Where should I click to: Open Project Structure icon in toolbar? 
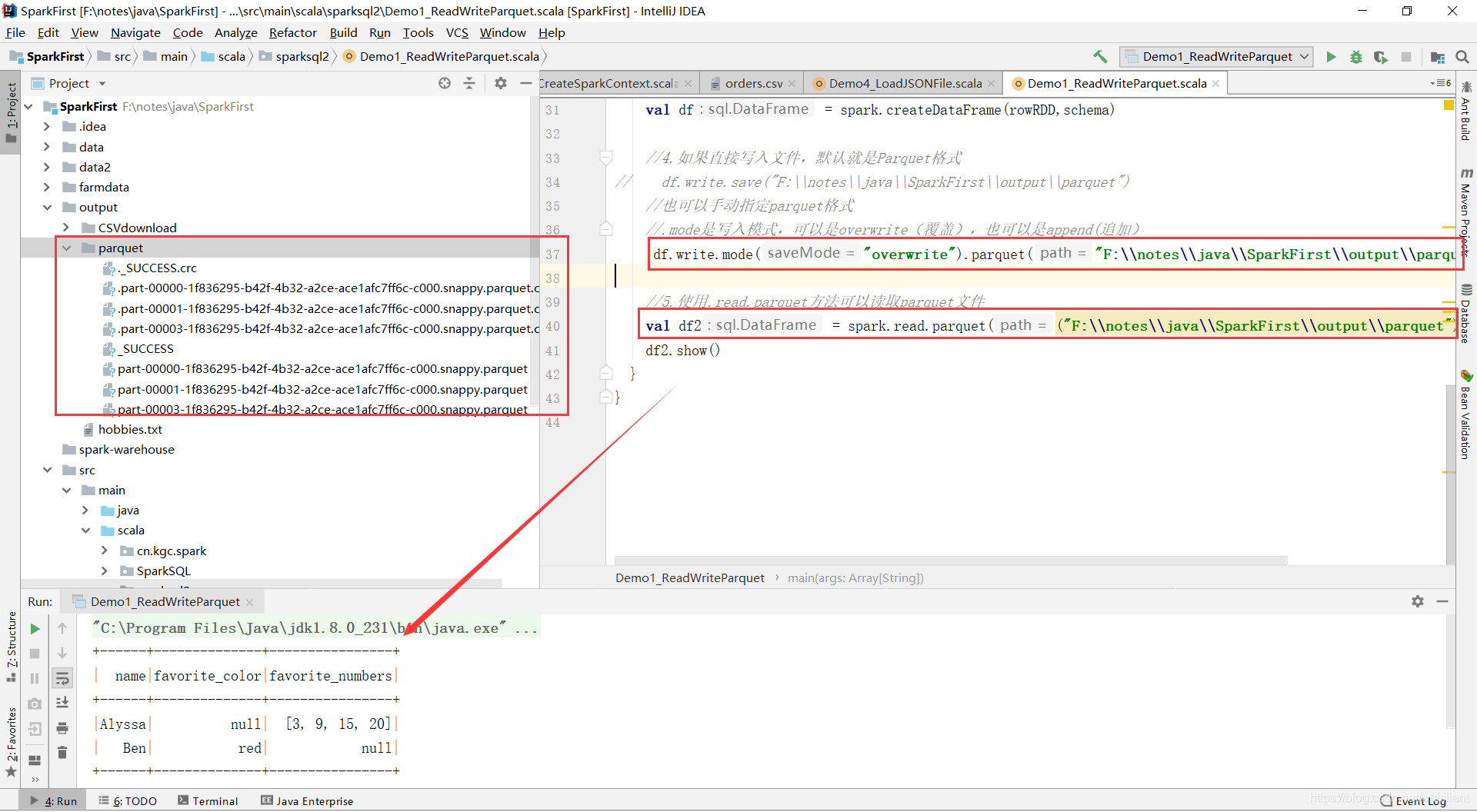(1437, 57)
